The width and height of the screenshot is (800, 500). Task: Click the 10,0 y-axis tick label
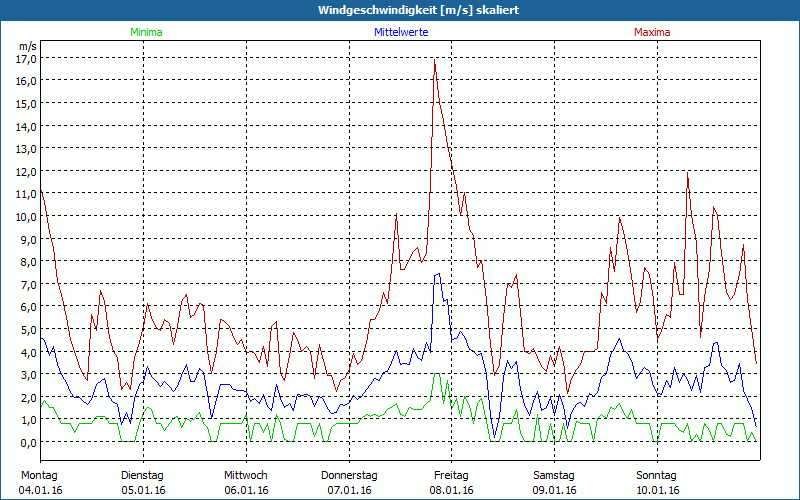[27, 216]
